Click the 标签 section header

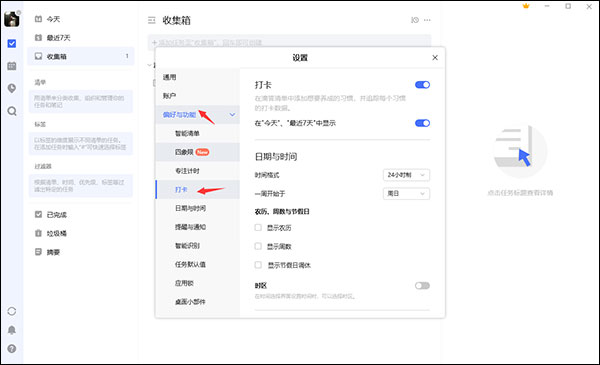[40, 124]
